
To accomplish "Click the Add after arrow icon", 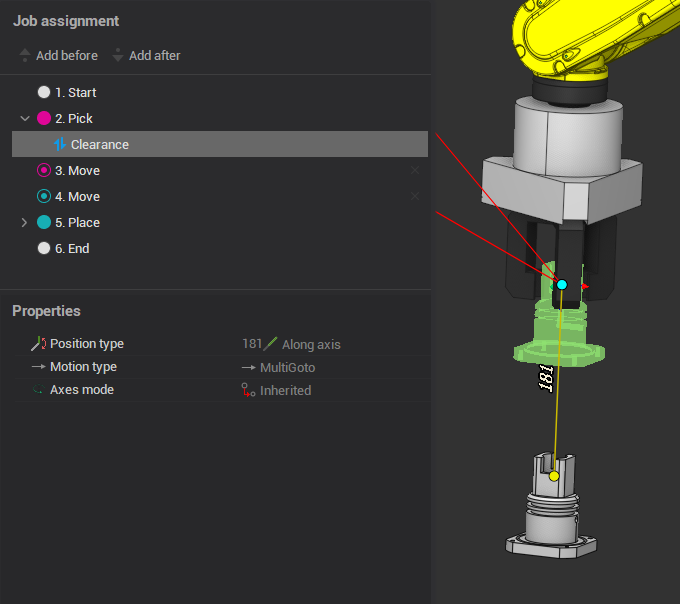I will pos(118,55).
